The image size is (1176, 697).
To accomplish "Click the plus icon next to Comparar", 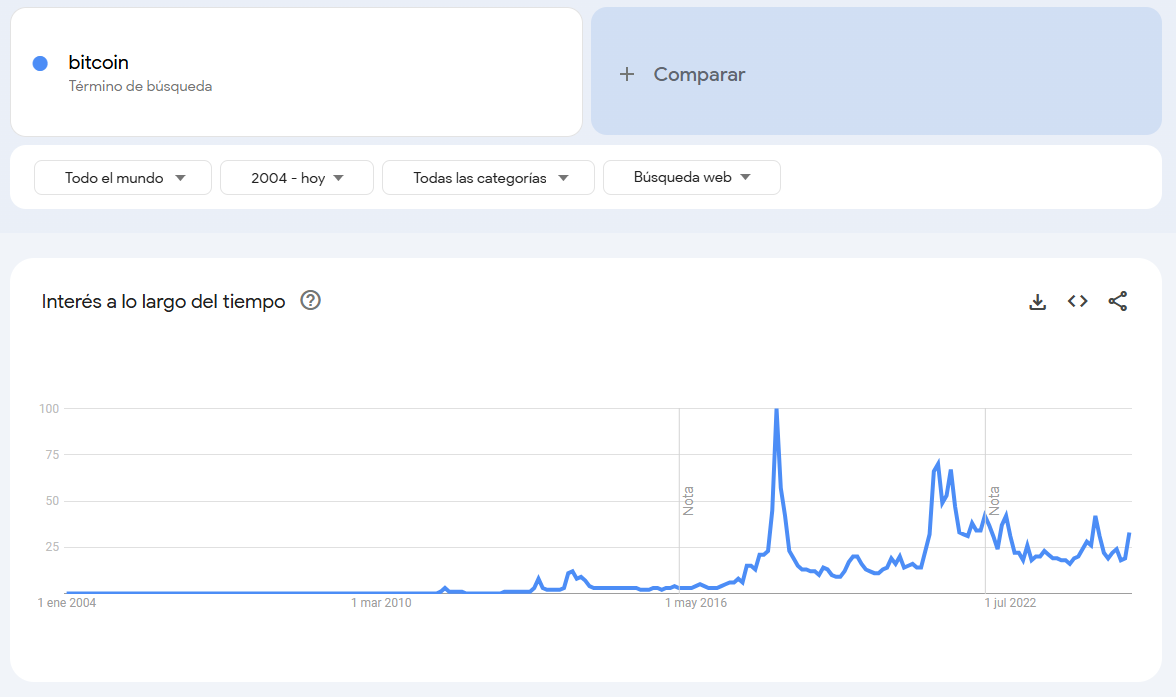I will [x=627, y=74].
